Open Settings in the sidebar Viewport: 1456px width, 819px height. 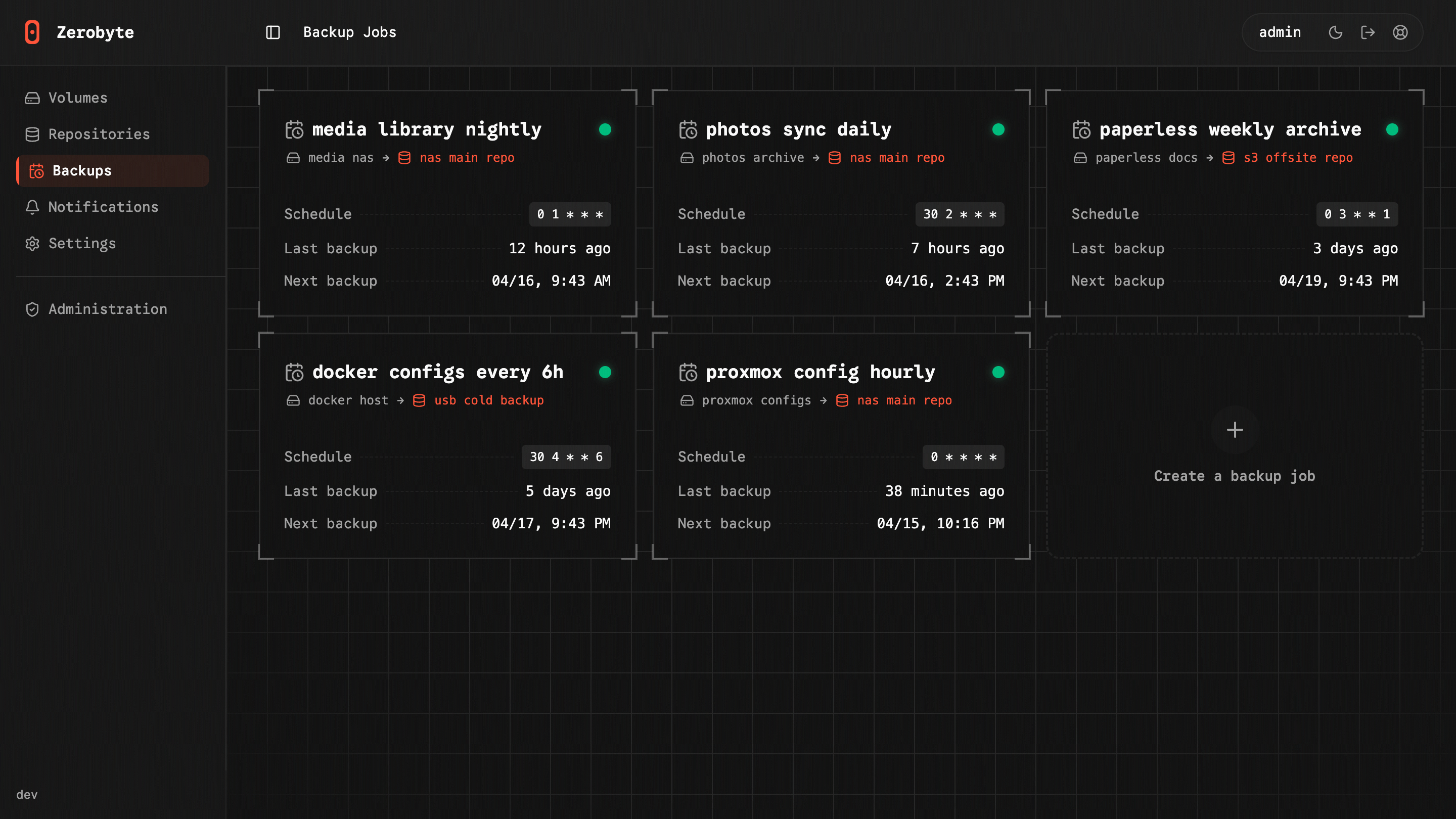[x=113, y=243]
